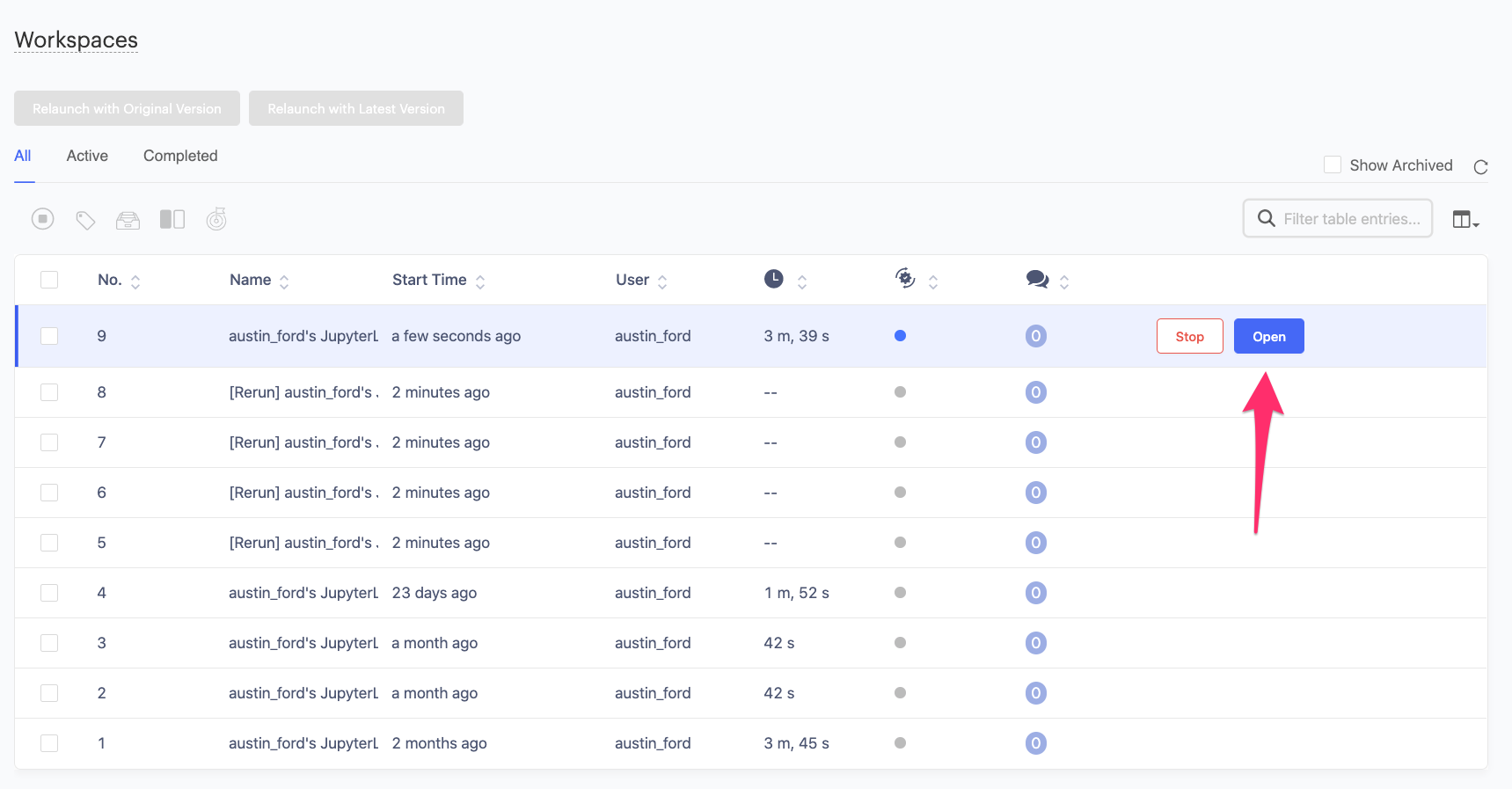The width and height of the screenshot is (1512, 789).
Task: Check the checkbox for workspace 2
Action: 49,693
